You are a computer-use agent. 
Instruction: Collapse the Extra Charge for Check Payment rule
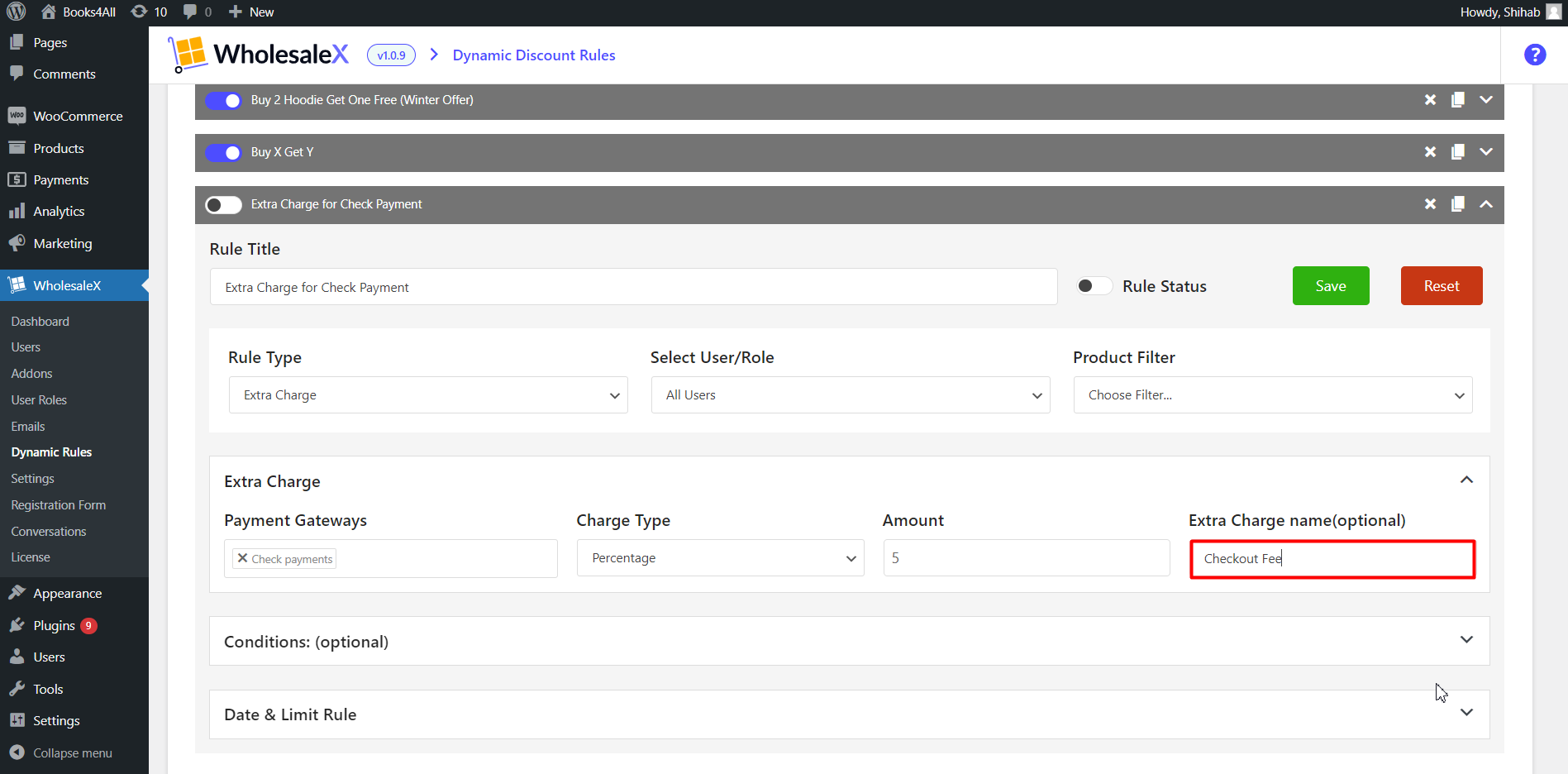[x=1486, y=204]
